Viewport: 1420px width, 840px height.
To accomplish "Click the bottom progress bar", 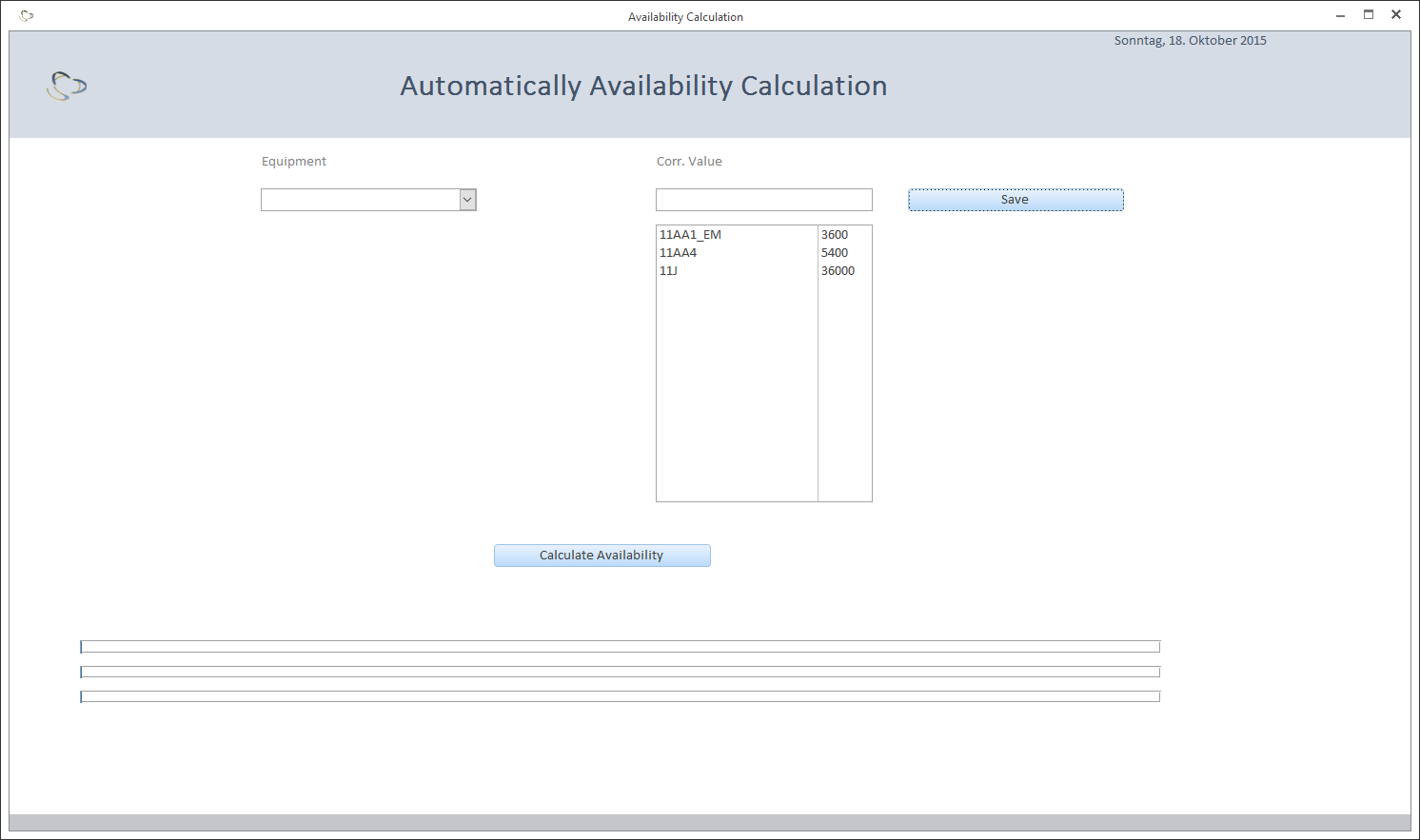I will pyautogui.click(x=620, y=696).
